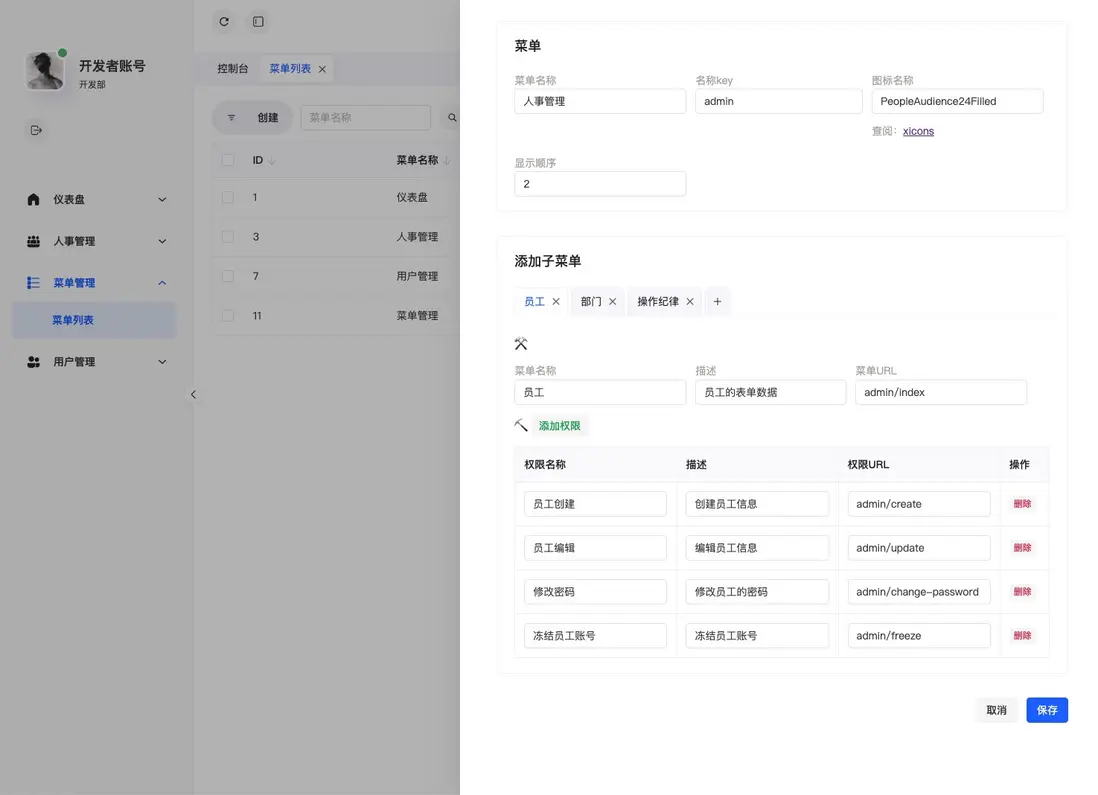Select the 部门 submenu tab
The image size is (1098, 795).
(591, 302)
